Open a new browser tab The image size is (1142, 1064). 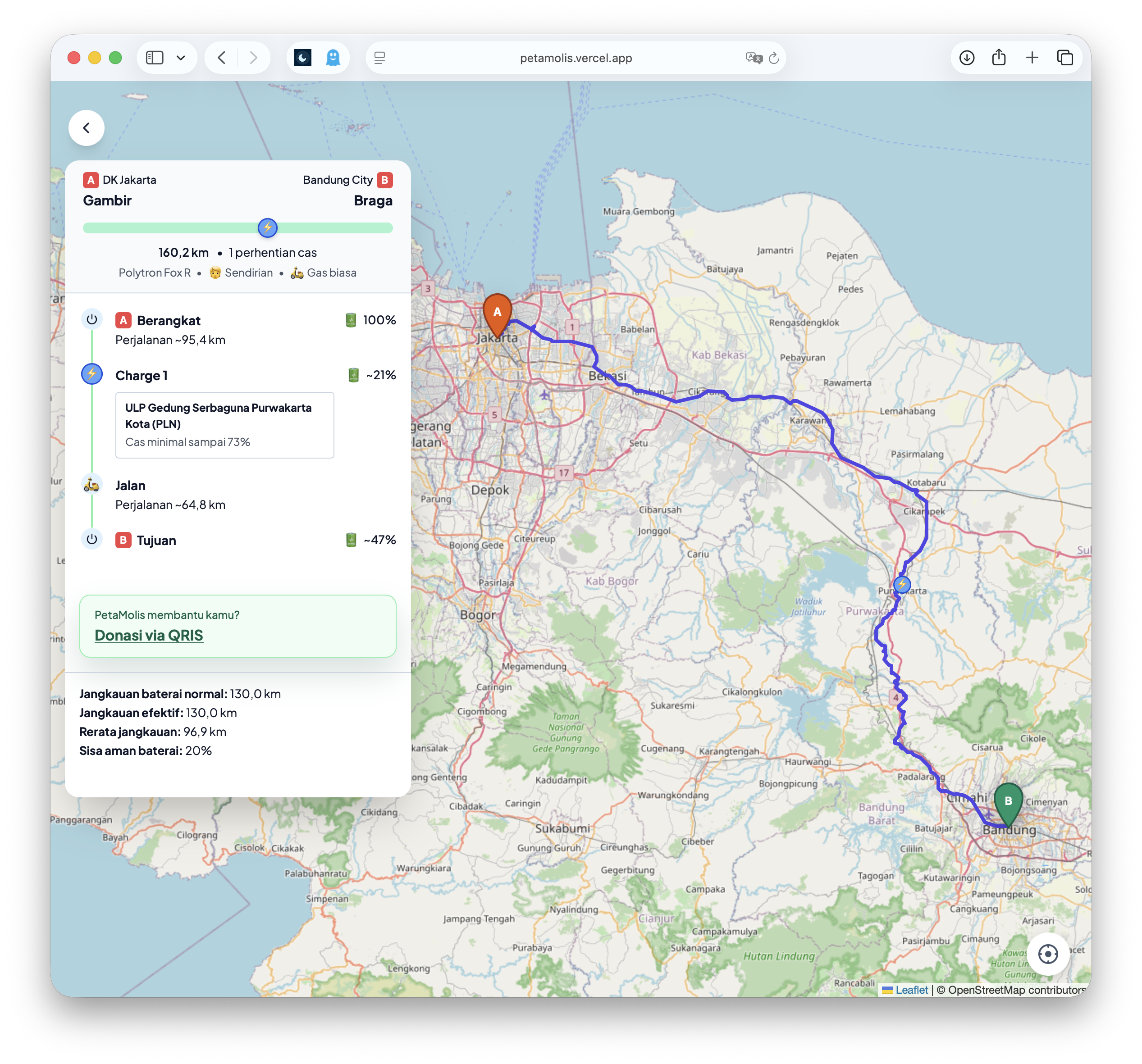1032,57
